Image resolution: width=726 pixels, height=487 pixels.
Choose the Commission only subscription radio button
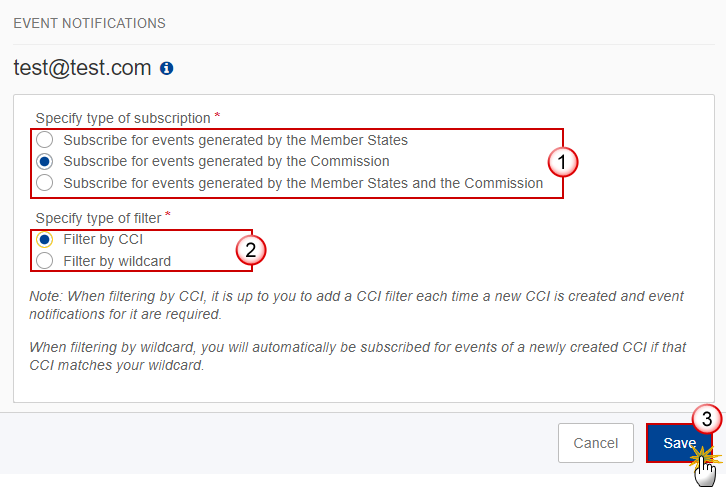click(x=44, y=161)
